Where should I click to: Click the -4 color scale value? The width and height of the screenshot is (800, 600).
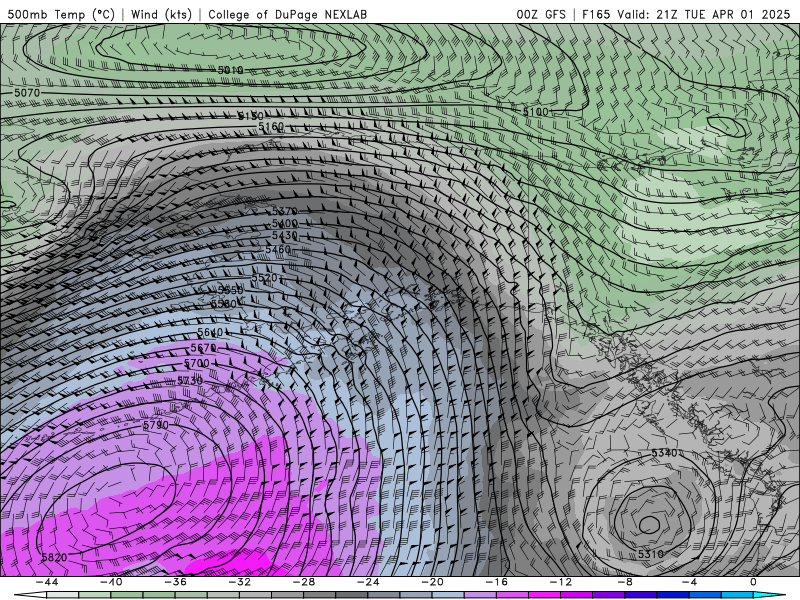click(x=689, y=582)
